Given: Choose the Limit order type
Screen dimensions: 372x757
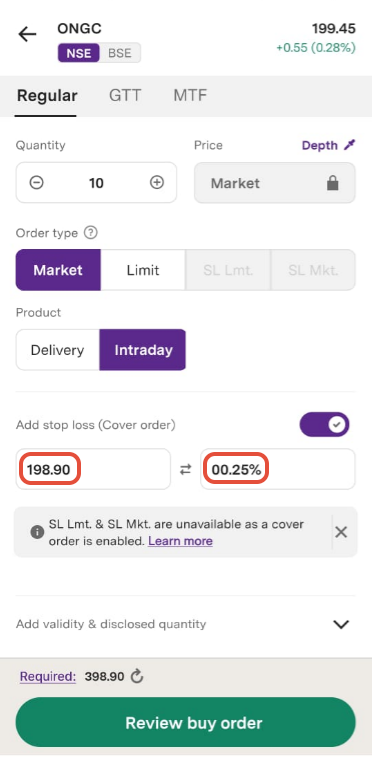Looking at the screenshot, I should tap(143, 270).
